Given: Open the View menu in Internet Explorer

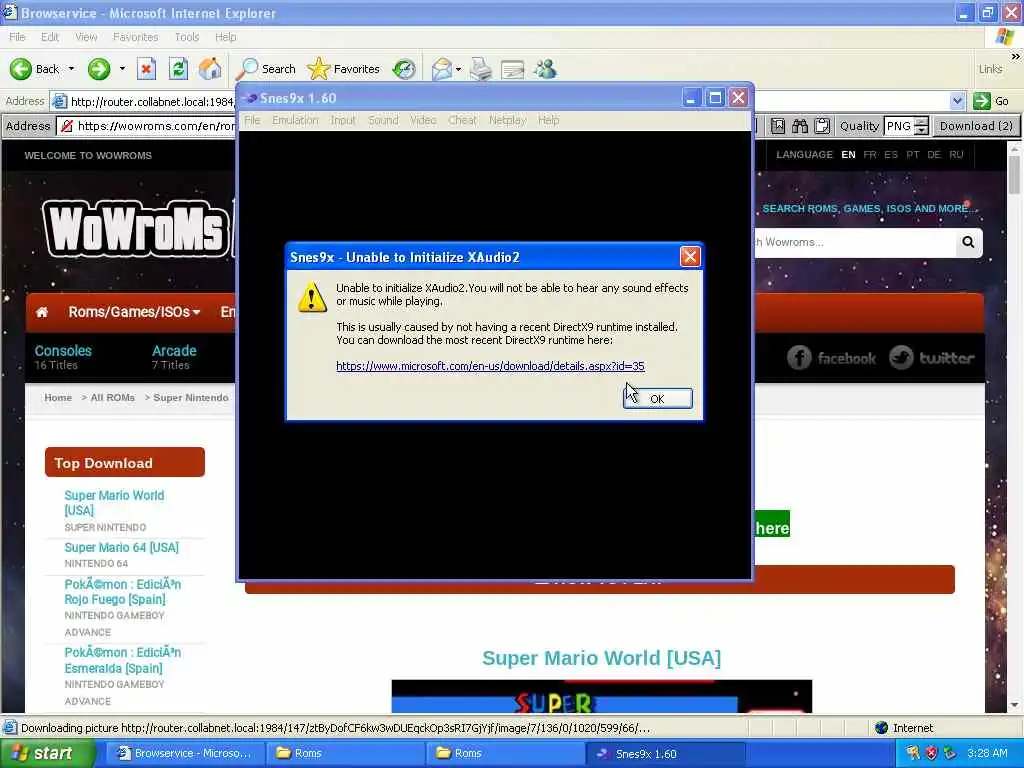Looking at the screenshot, I should (x=86, y=37).
